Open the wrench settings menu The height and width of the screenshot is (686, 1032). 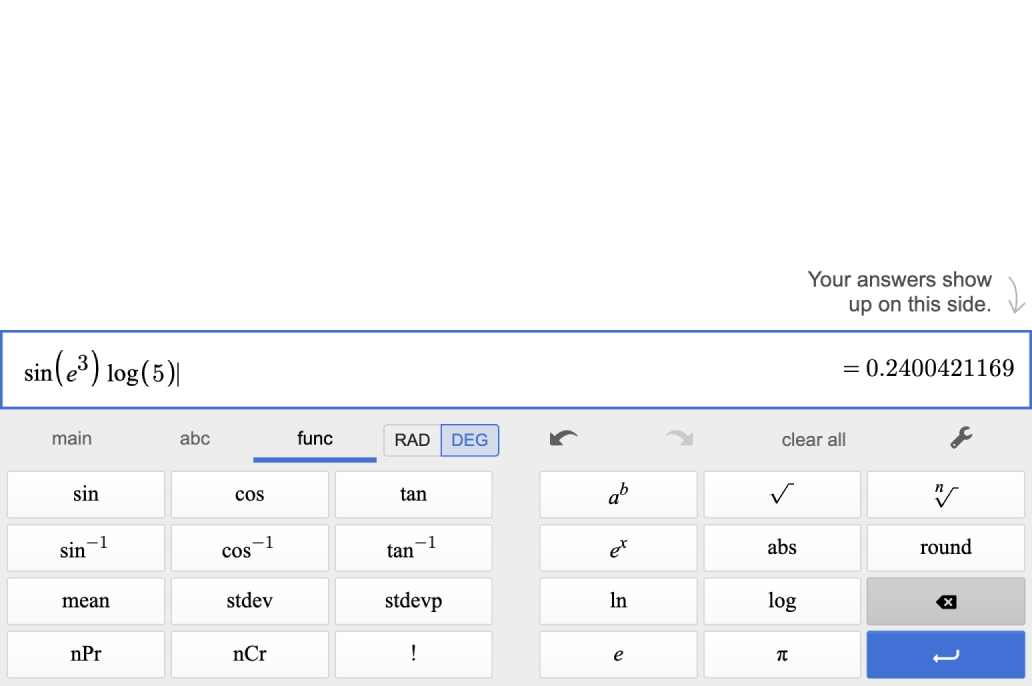[x=960, y=438]
